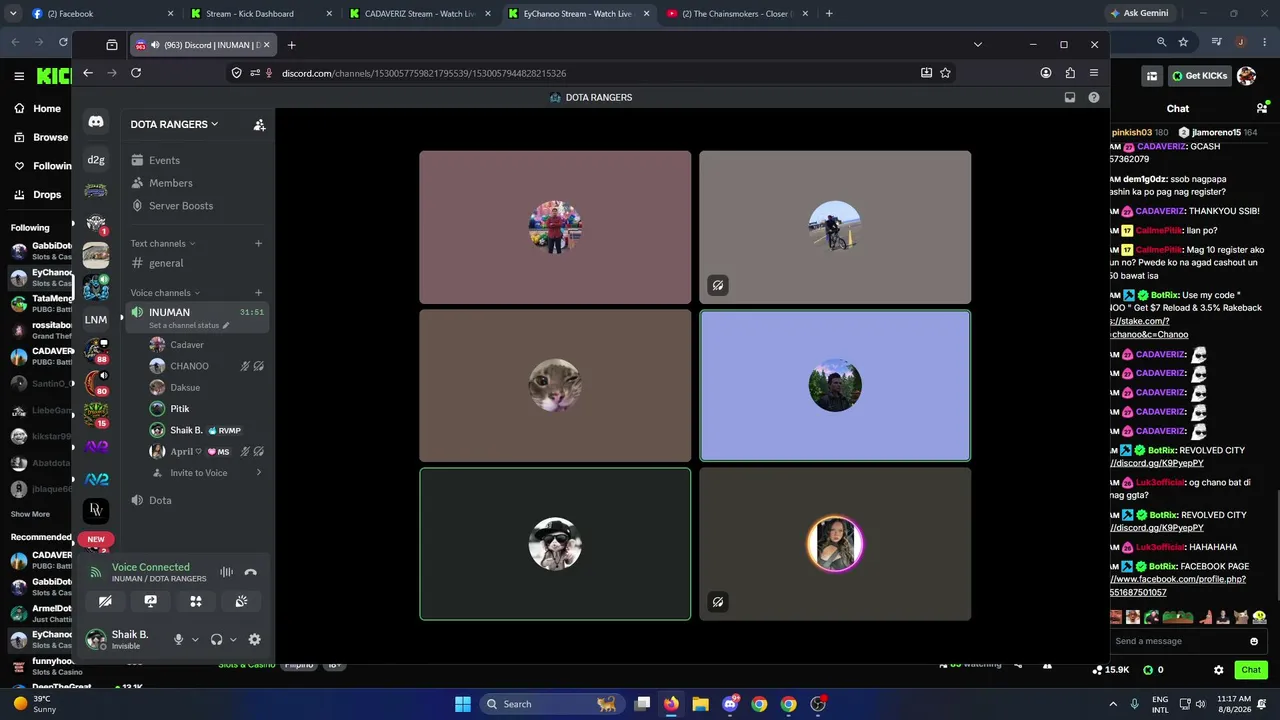Collapse the Voice channels category
This screenshot has width=1280, height=720.
(x=165, y=293)
